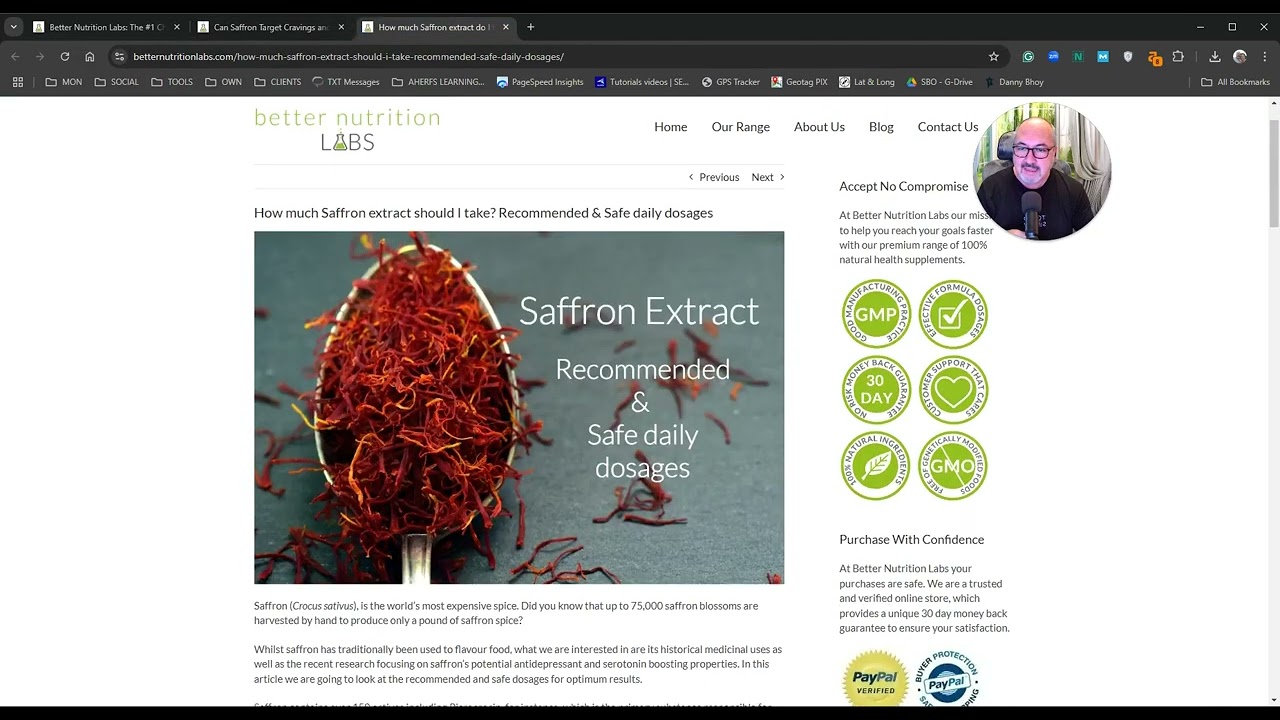Open CLIENTS bookmarks folder
Image resolution: width=1280 pixels, height=720 pixels.
point(278,82)
